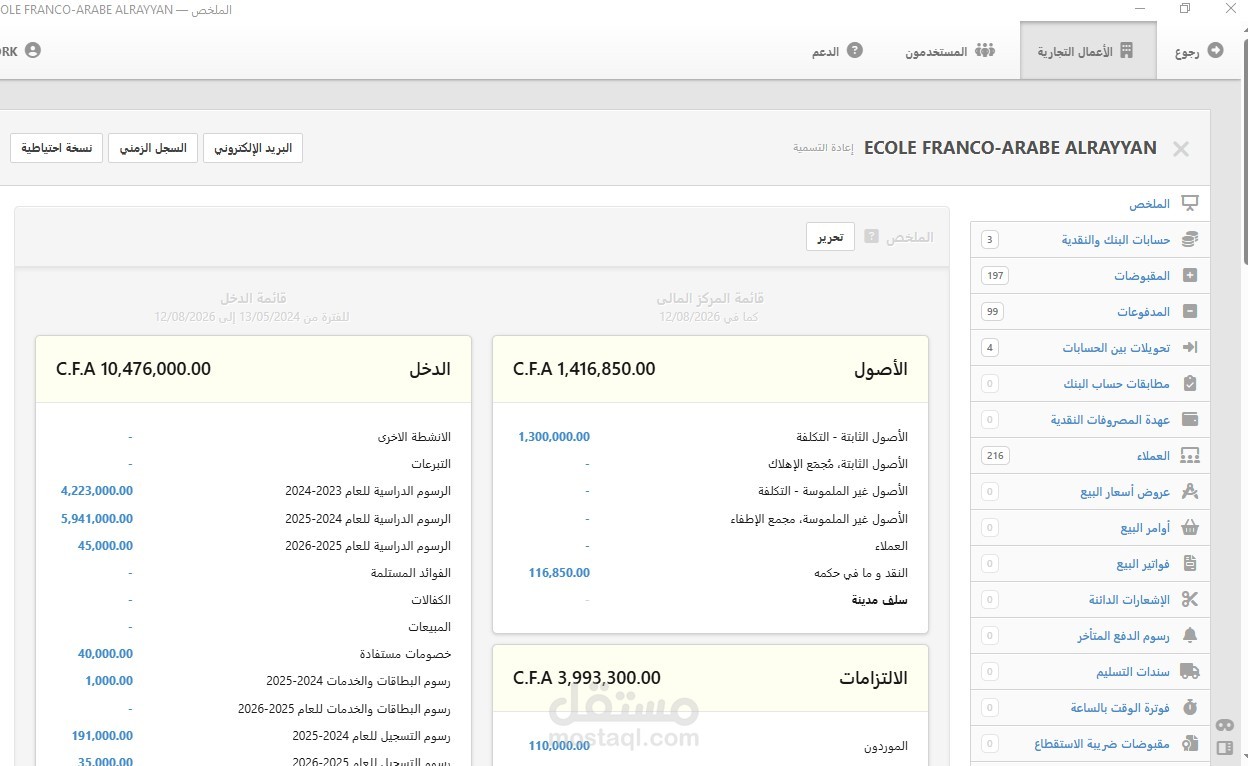This screenshot has height=766, width=1248.
Task: Click the billable time stopwatch icon
Action: point(1189,708)
